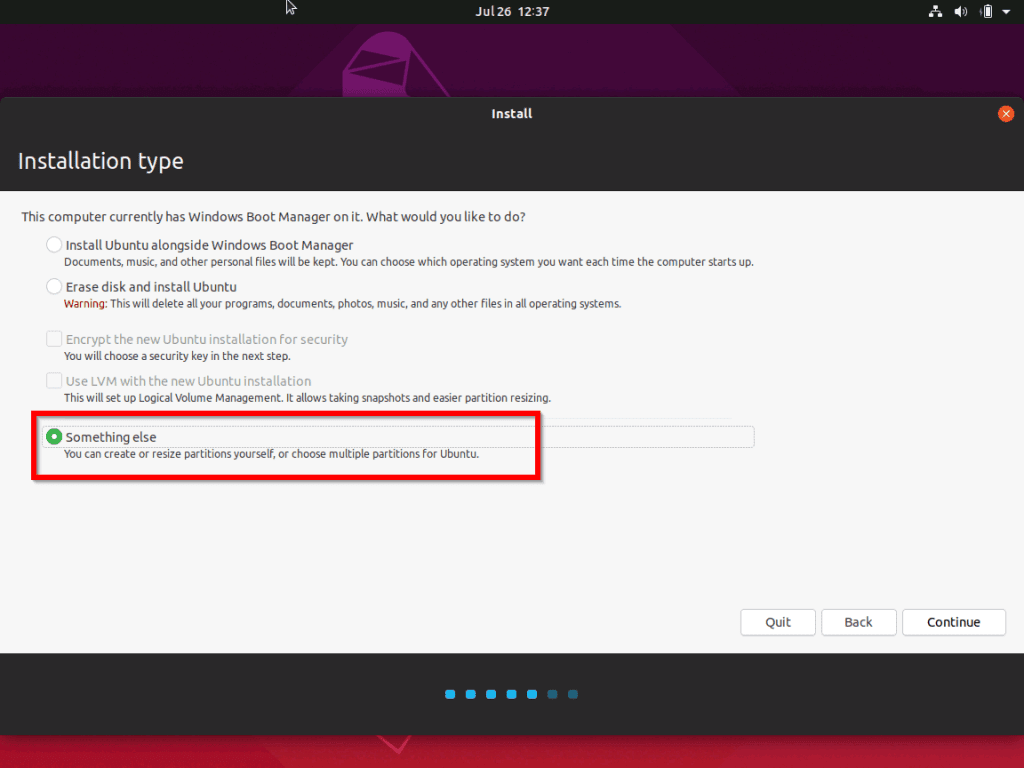The image size is (1024, 768).
Task: Tick Encrypt the new Ubuntu installation checkbox
Action: tap(54, 339)
